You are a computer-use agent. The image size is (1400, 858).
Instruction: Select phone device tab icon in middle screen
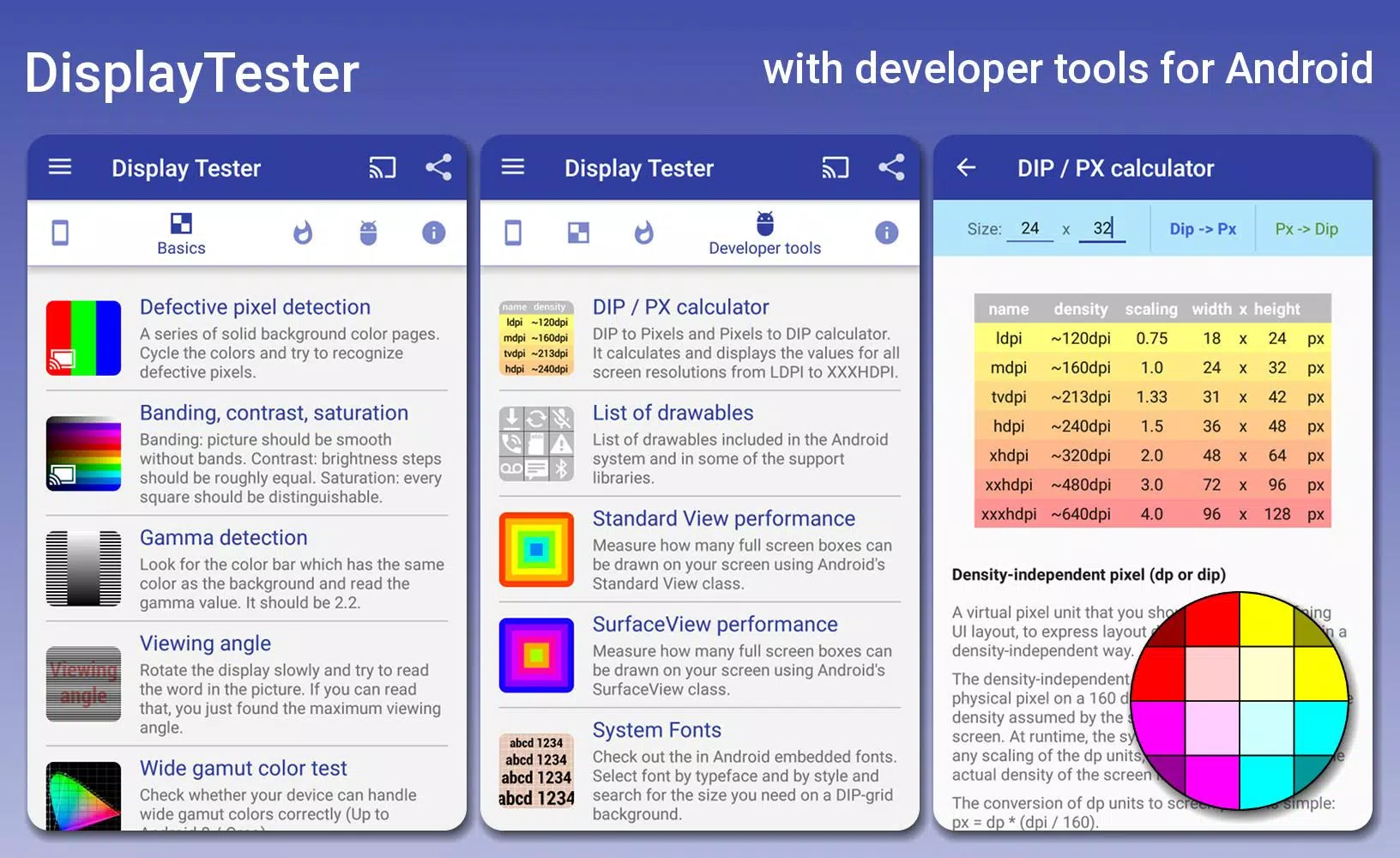513,233
